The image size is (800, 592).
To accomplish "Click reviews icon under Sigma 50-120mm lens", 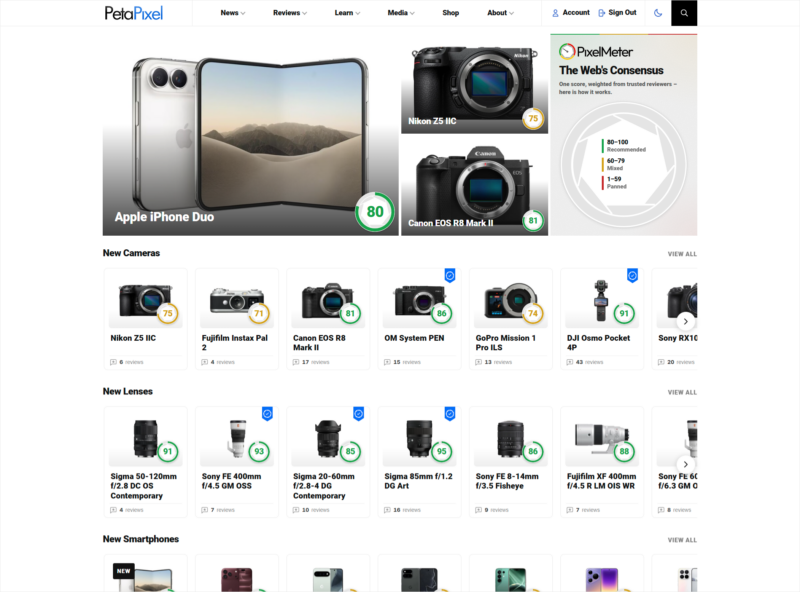I will coord(113,510).
